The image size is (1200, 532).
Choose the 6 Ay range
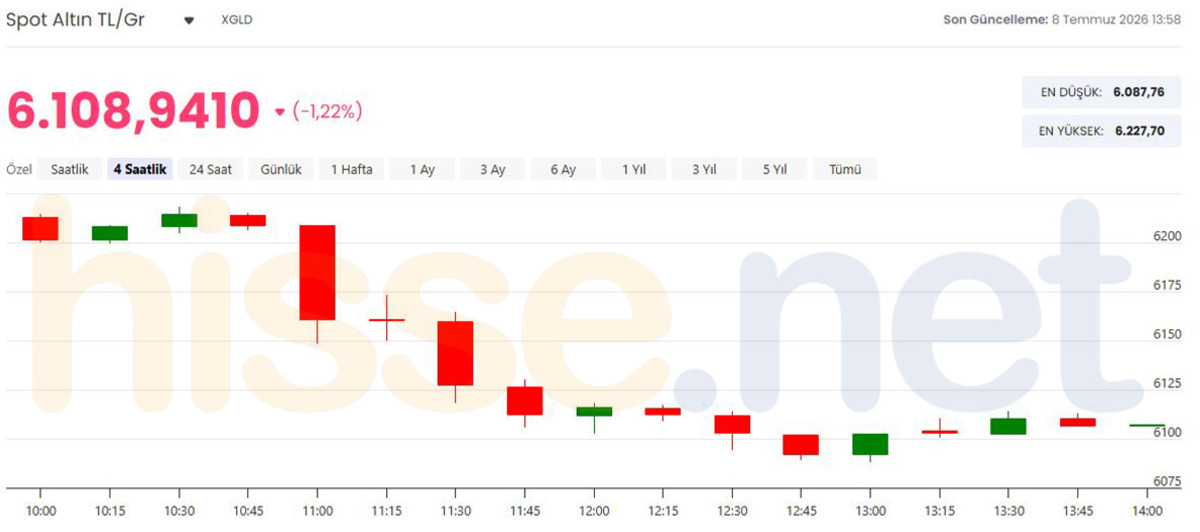tap(563, 169)
